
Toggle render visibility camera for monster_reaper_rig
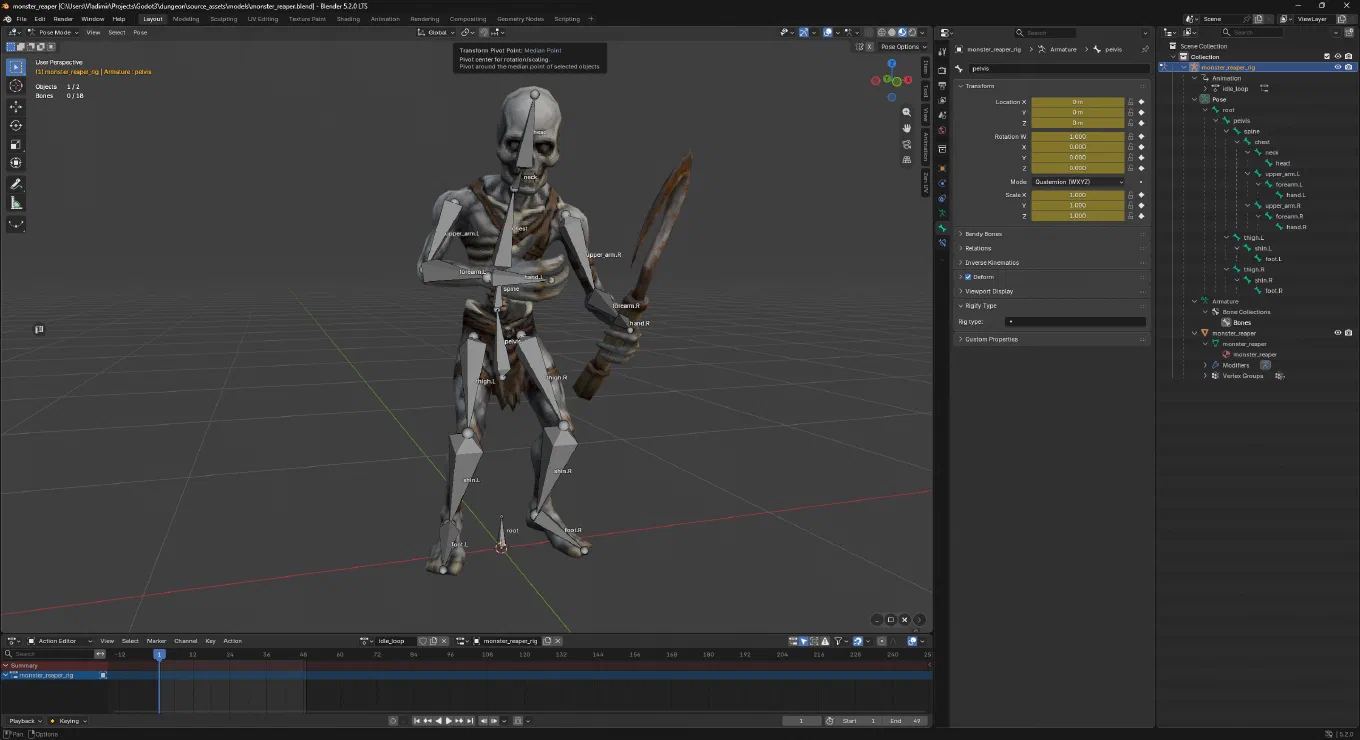coord(1348,67)
